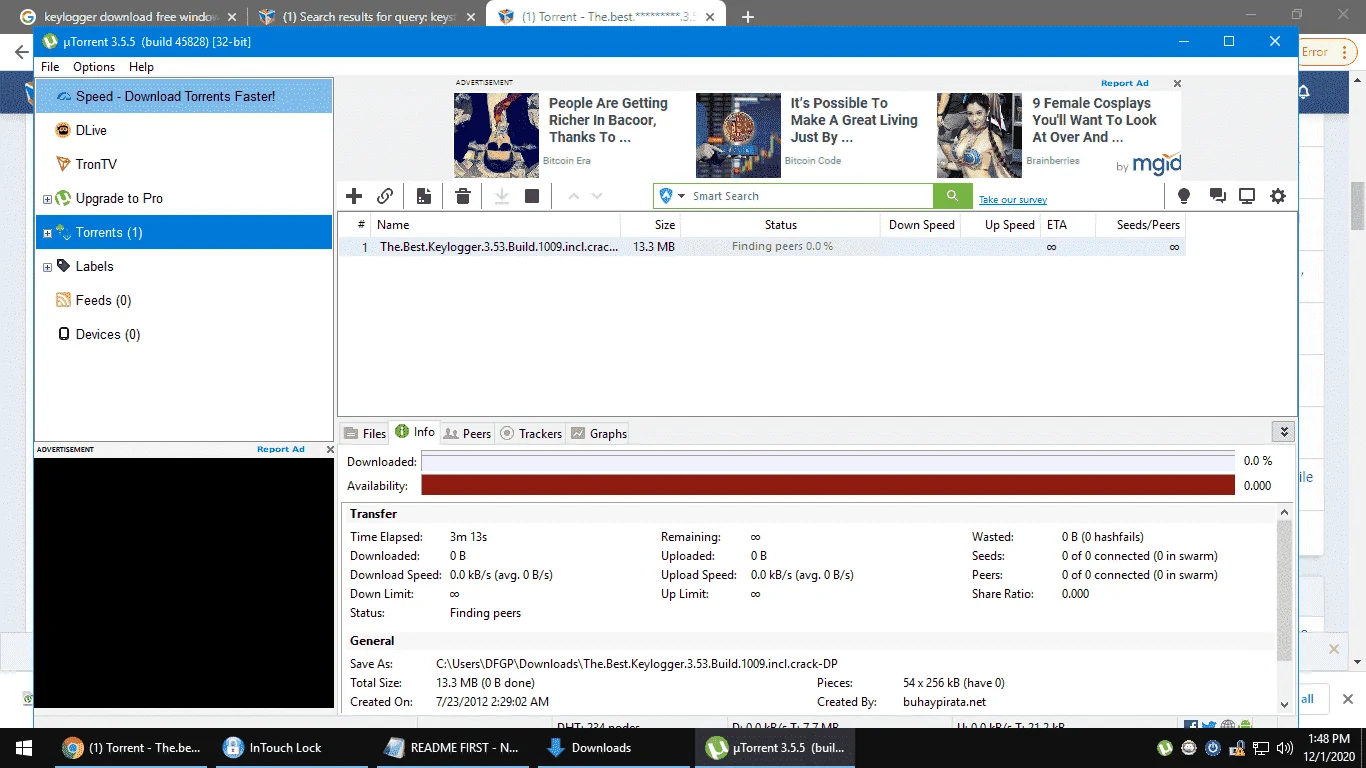Click the chat bubbles icon in toolbar

pos(1217,196)
